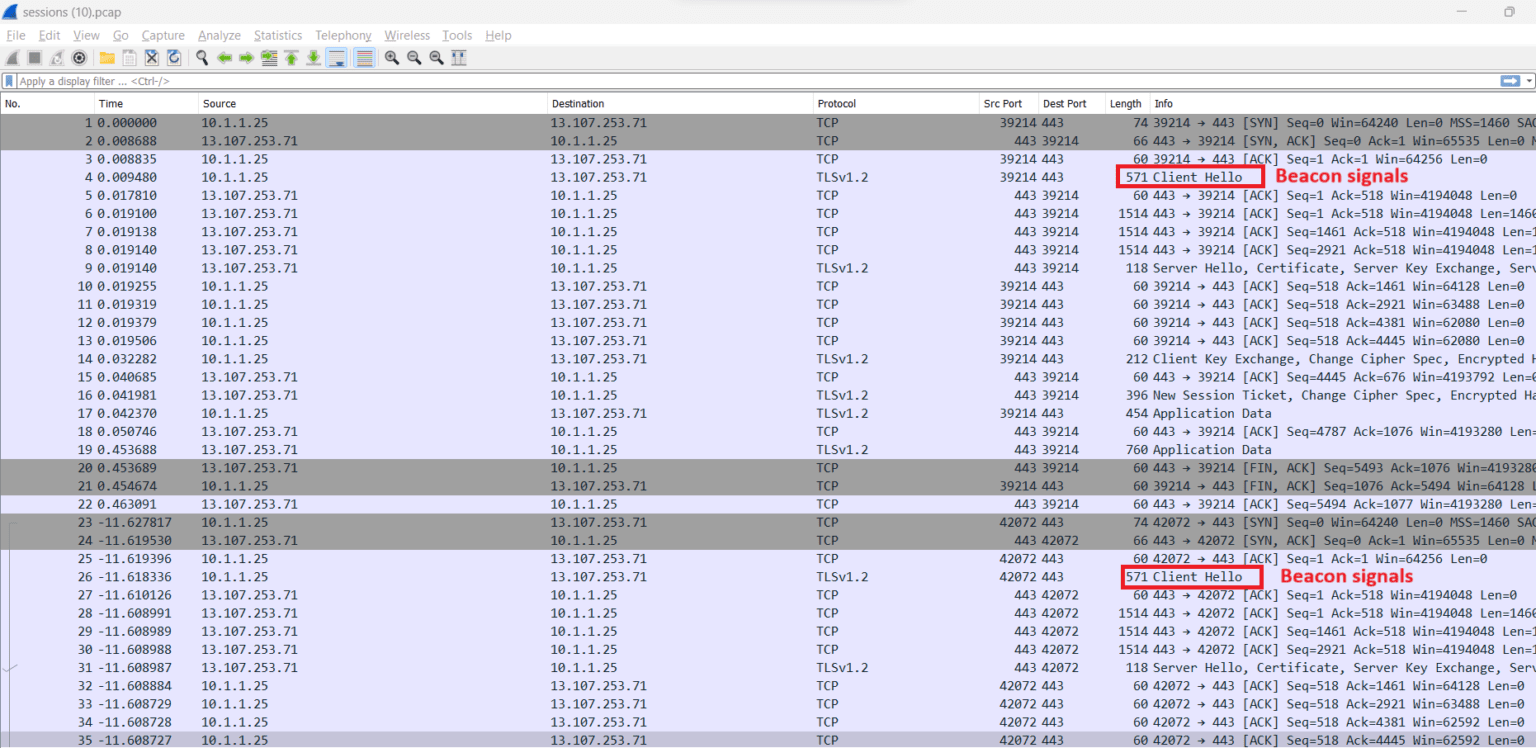The height and width of the screenshot is (748, 1536).
Task: Open the Telephony menu
Action: [343, 35]
